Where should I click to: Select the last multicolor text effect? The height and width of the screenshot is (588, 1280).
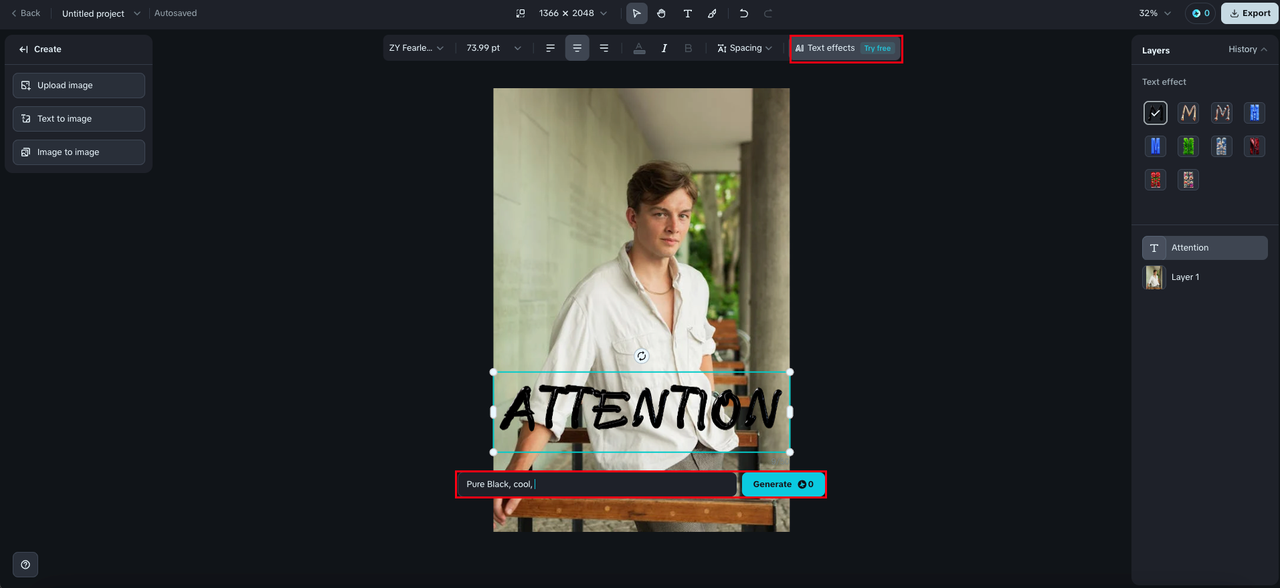click(x=1188, y=180)
